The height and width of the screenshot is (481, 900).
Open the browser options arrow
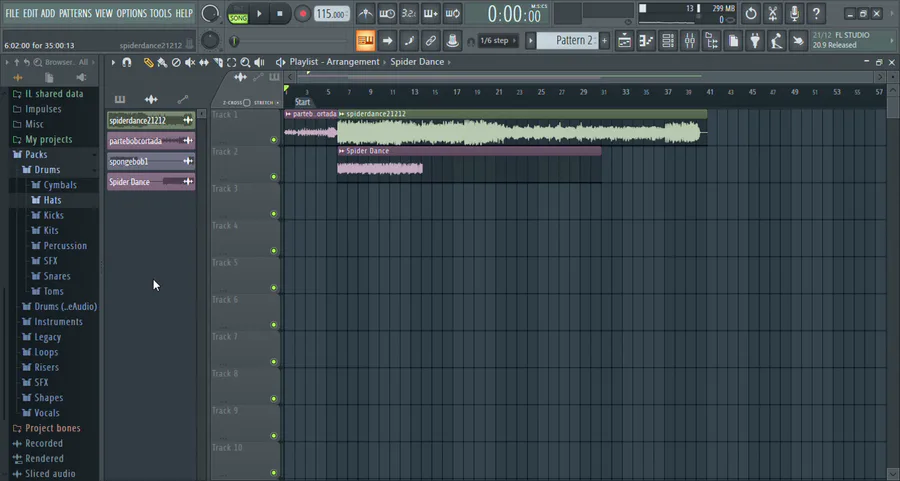(7, 62)
